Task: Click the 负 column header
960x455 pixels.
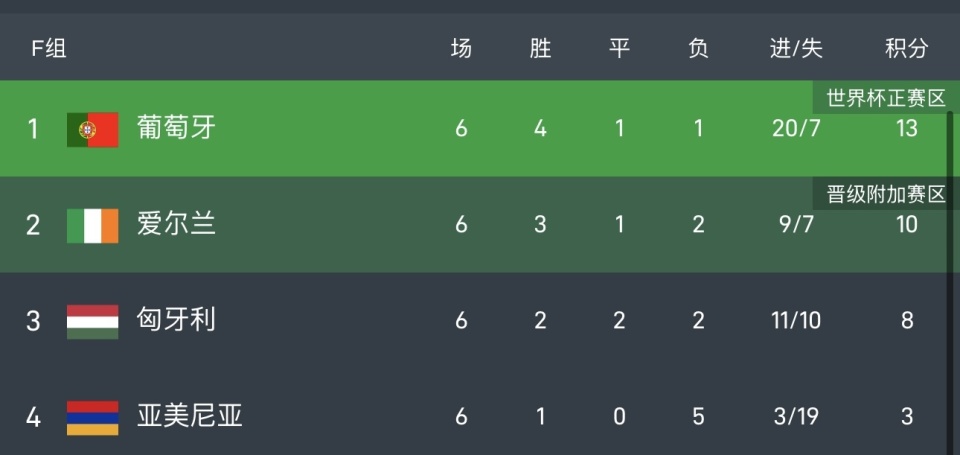Action: 698,48
